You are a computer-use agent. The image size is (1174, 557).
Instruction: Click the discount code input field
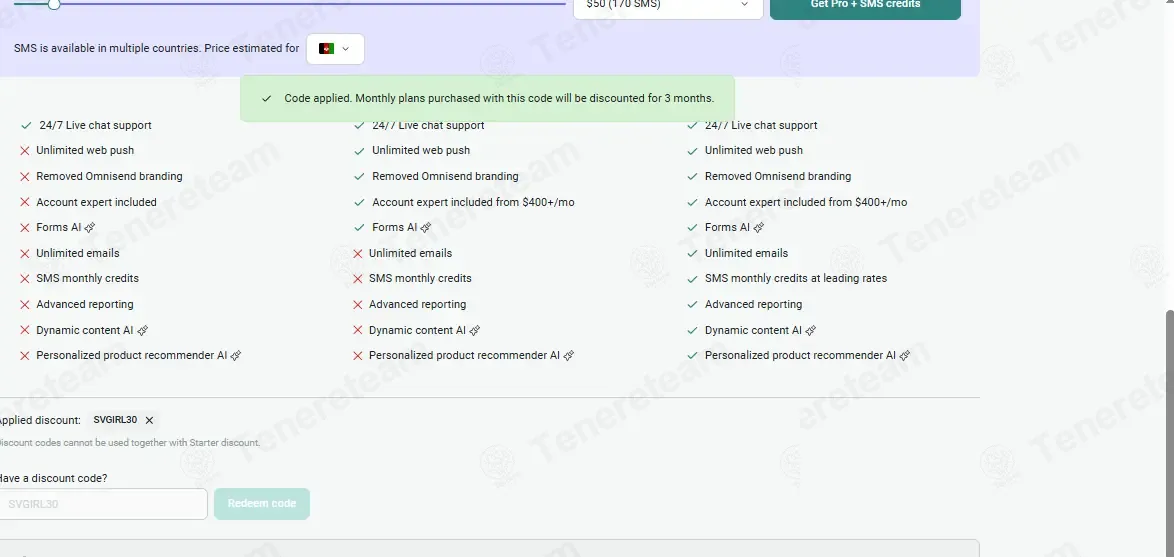103,505
